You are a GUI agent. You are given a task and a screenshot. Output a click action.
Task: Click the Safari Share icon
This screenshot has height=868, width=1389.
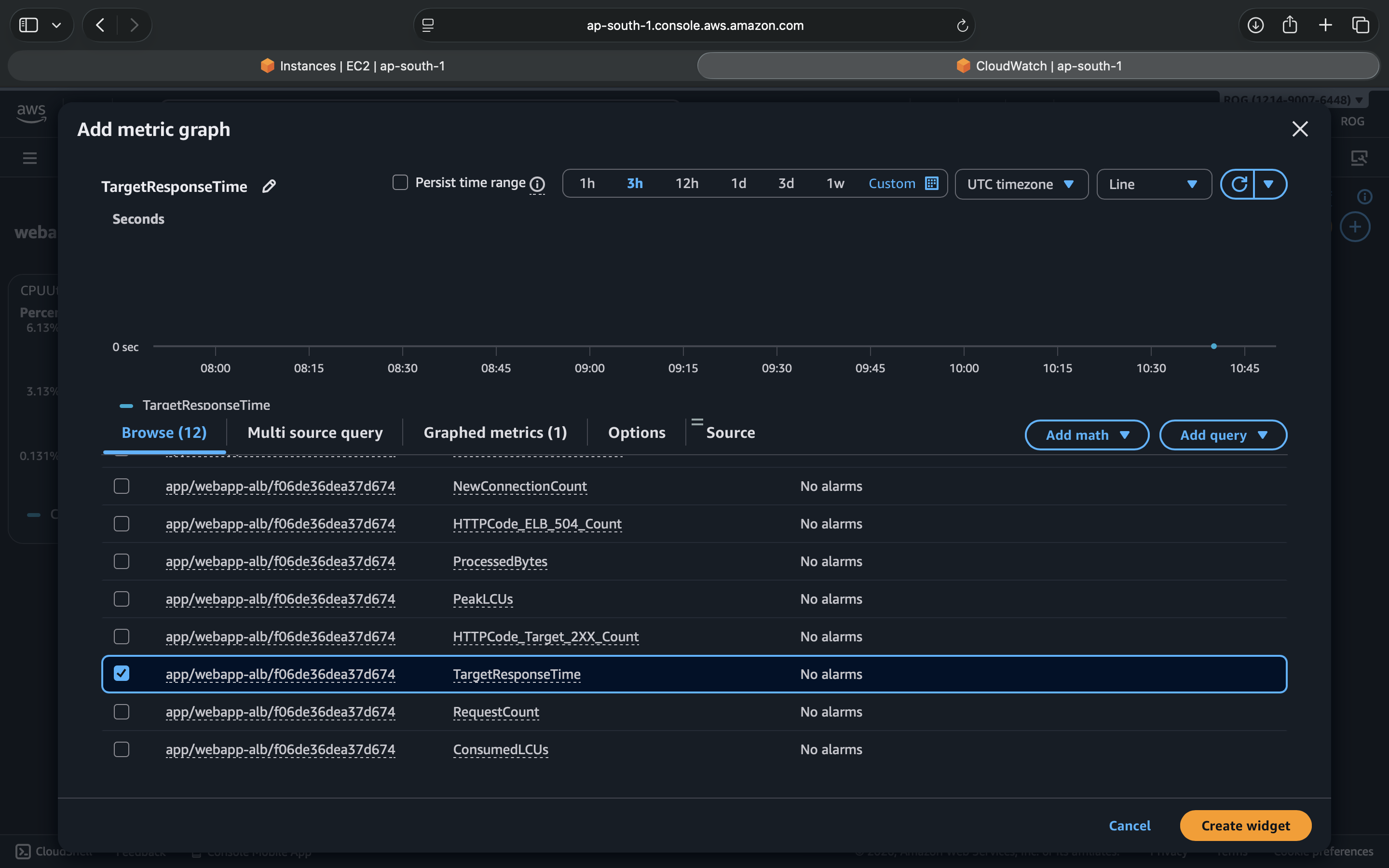click(1290, 25)
